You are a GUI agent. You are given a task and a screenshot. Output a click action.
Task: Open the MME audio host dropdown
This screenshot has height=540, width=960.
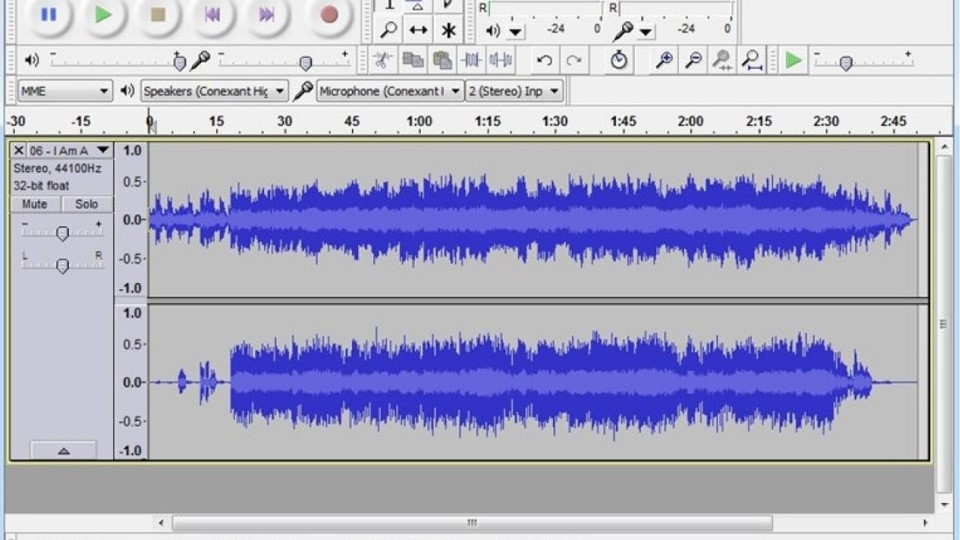click(x=64, y=91)
